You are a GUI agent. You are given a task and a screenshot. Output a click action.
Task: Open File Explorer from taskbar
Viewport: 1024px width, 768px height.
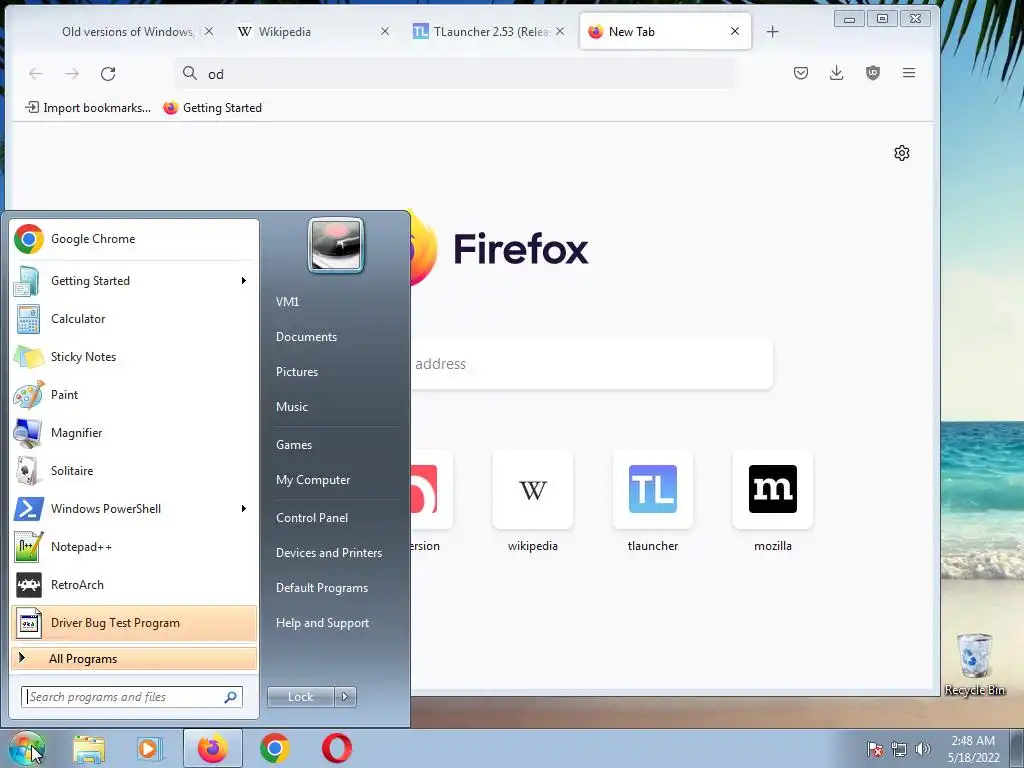coord(89,748)
